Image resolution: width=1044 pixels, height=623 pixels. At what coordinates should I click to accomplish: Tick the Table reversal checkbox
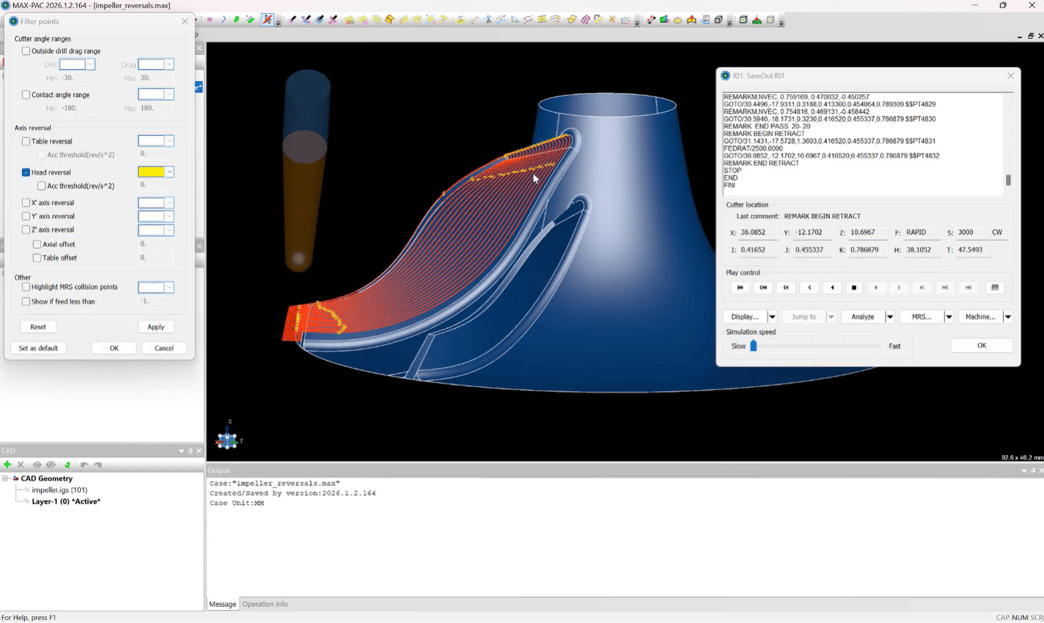[26, 141]
